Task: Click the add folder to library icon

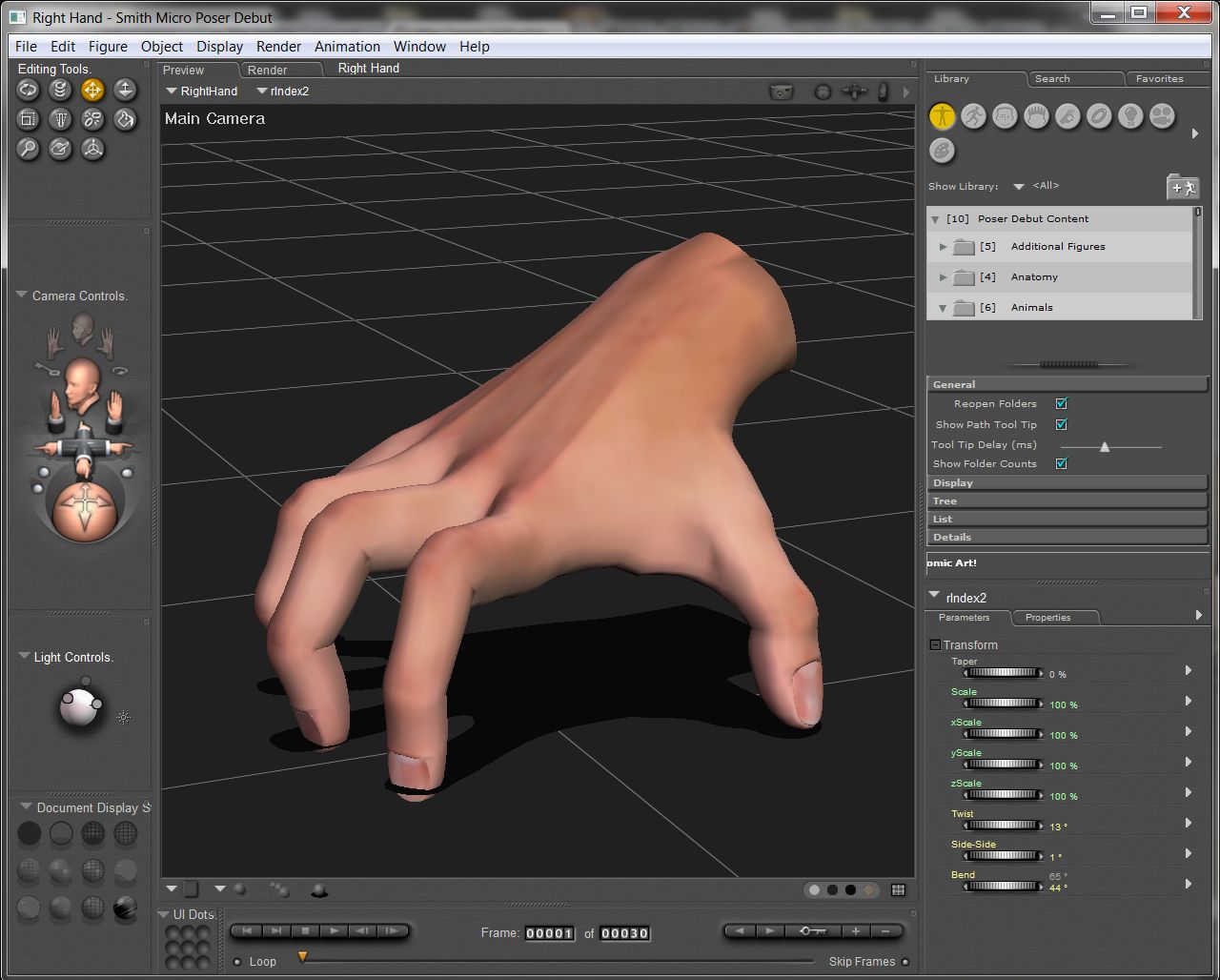Action: (1182, 187)
